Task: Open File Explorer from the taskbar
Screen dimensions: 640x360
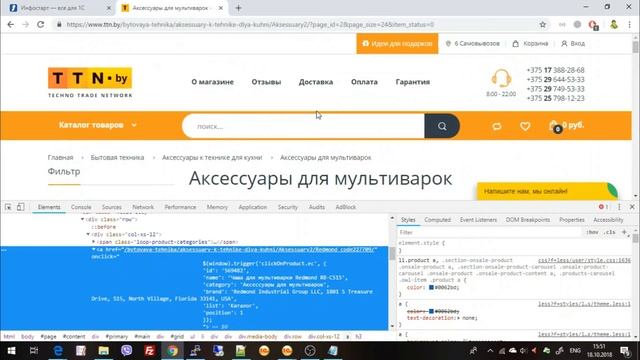Action: 104,351
